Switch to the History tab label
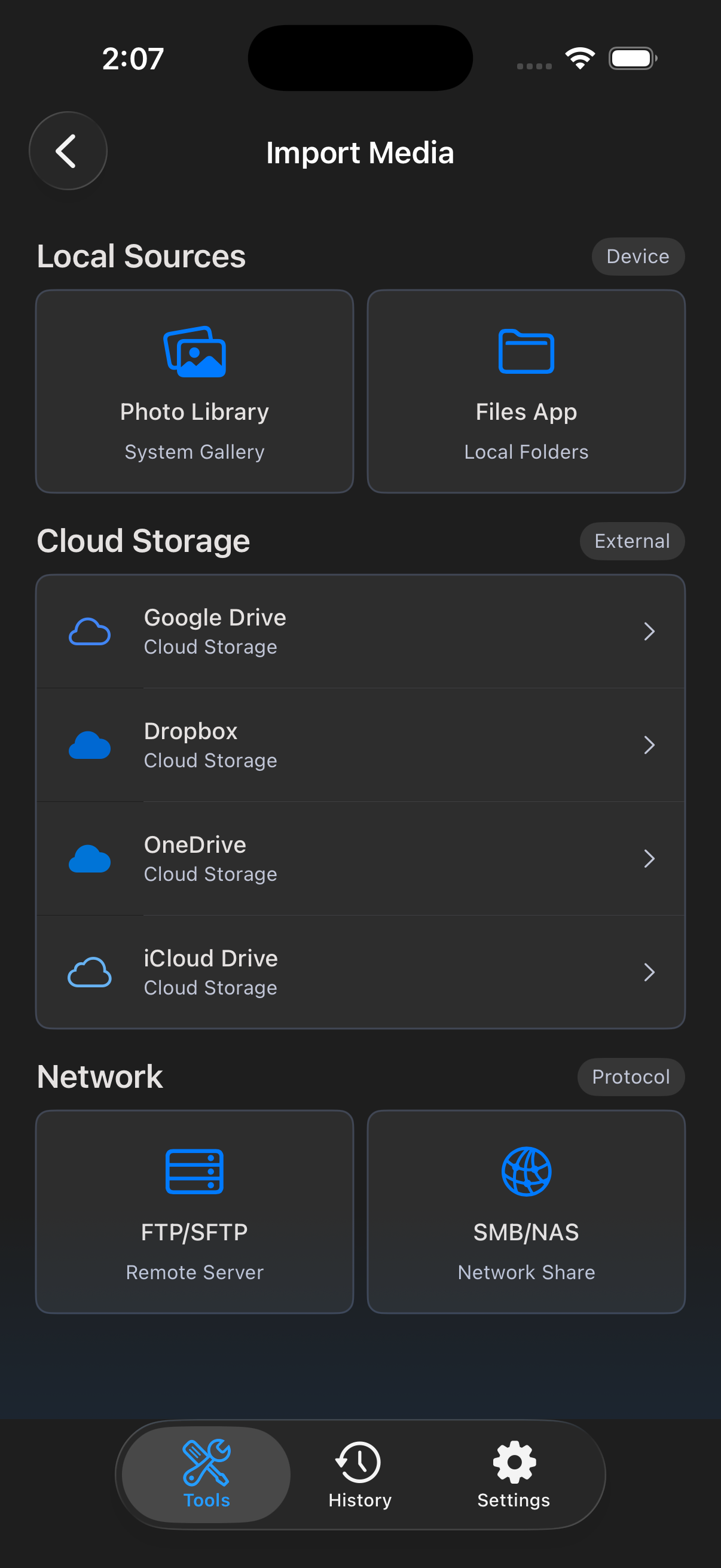This screenshot has width=721, height=1568. 360,1500
